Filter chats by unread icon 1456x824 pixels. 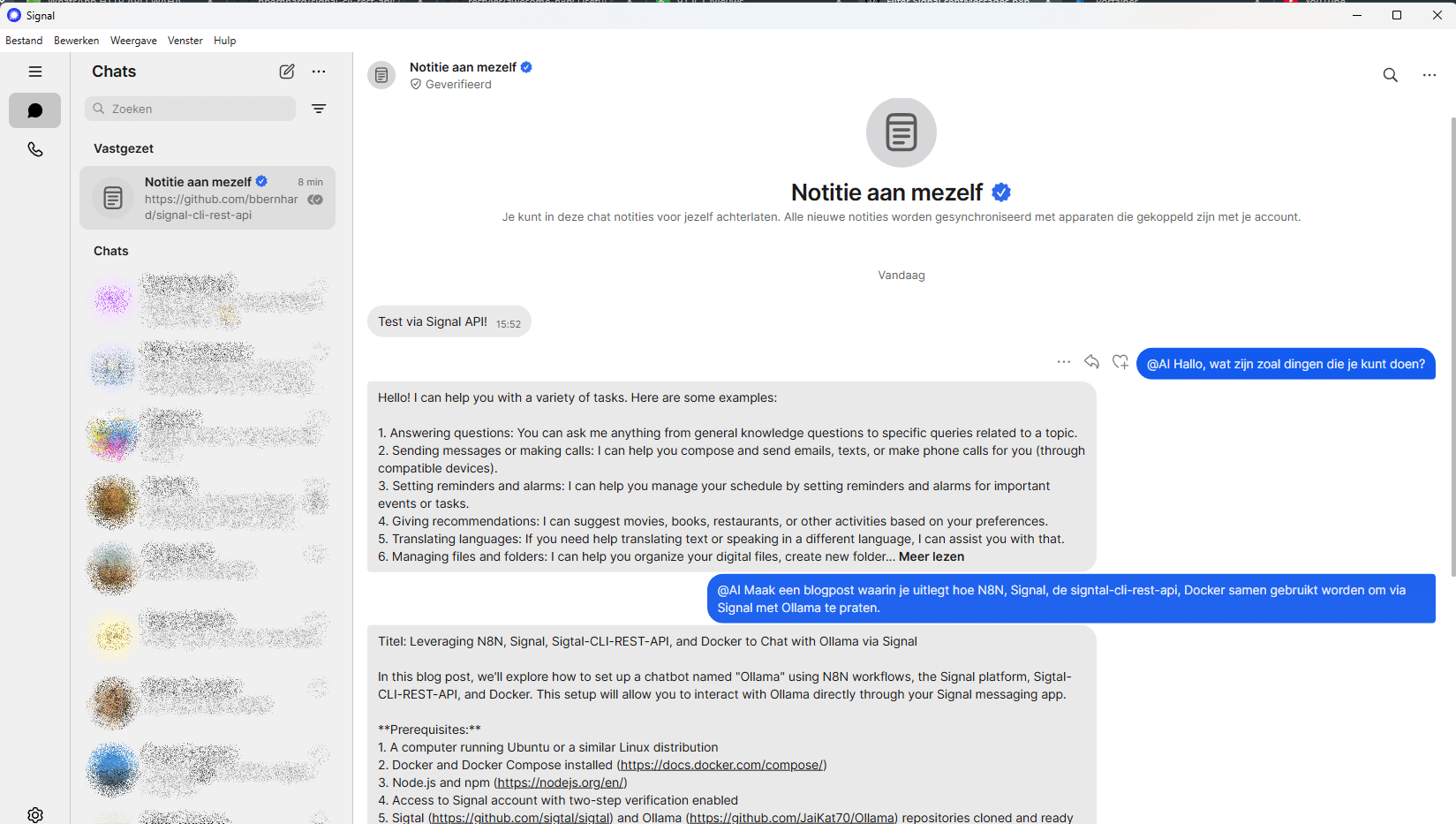tap(319, 109)
